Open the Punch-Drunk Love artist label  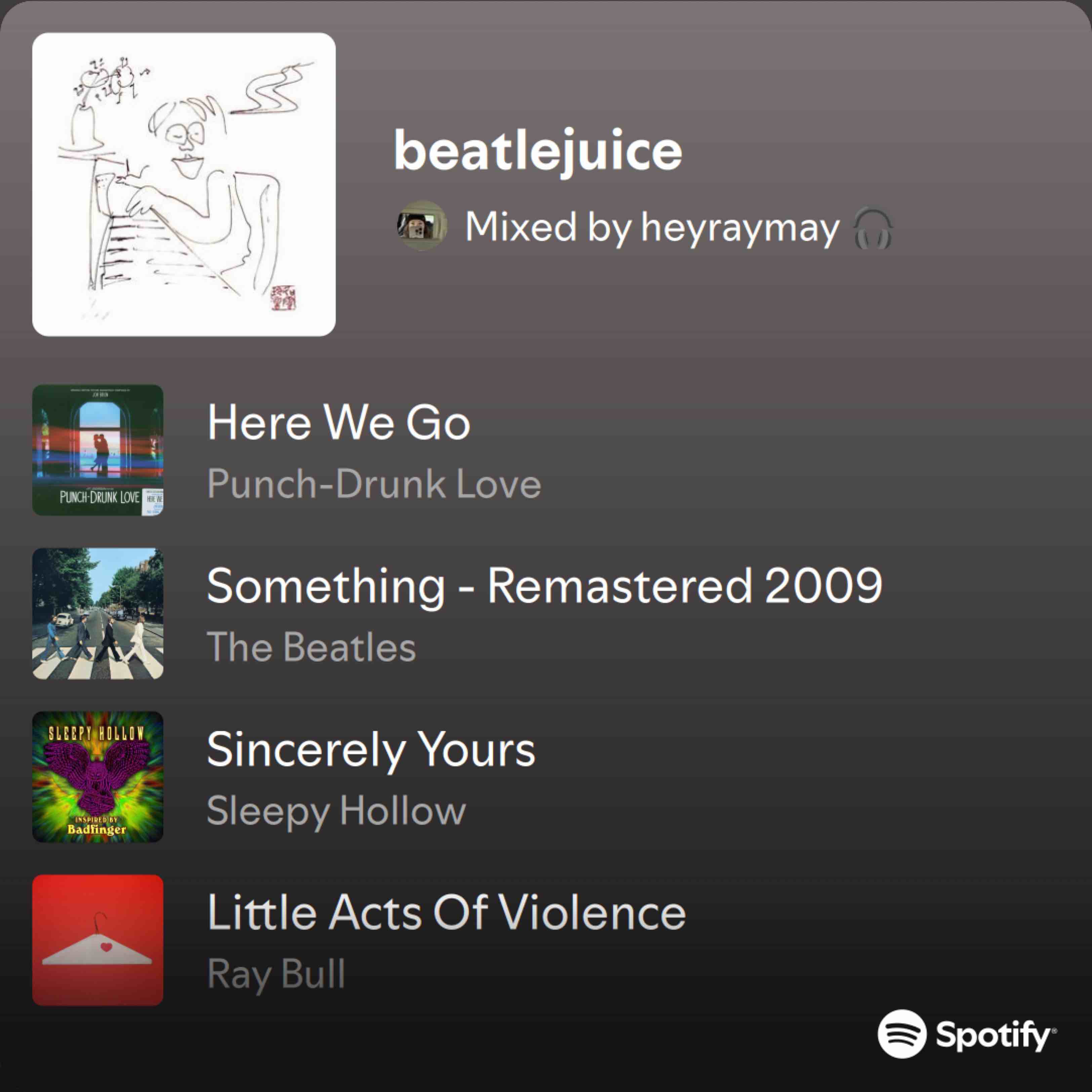[x=374, y=484]
